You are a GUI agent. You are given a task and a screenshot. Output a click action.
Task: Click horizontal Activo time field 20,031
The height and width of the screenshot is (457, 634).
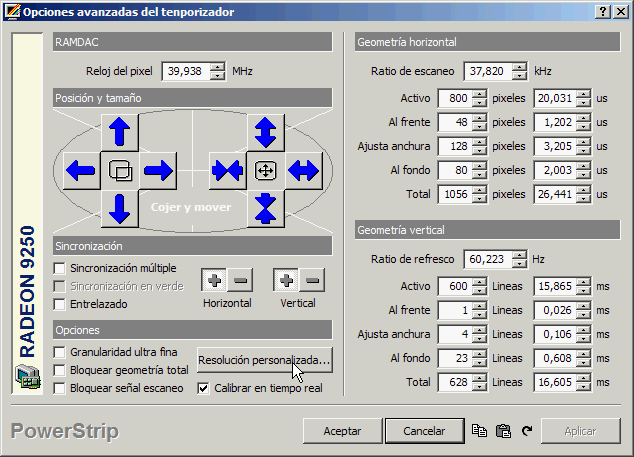click(x=555, y=98)
